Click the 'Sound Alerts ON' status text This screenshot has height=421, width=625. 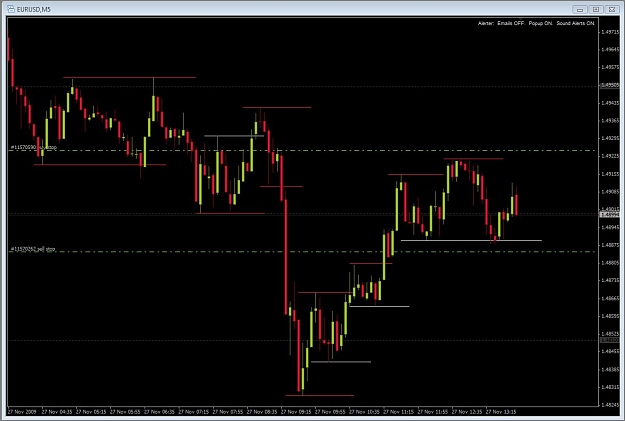[x=575, y=23]
